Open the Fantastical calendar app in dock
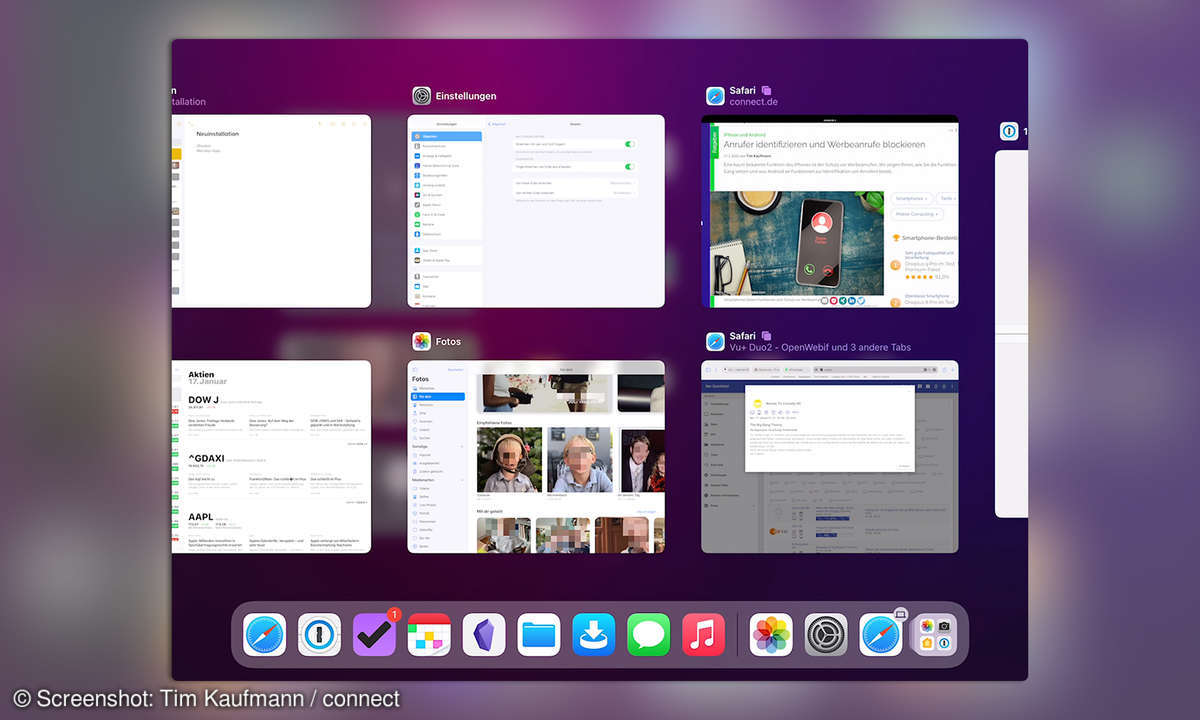Viewport: 1200px width, 720px height. coord(429,635)
